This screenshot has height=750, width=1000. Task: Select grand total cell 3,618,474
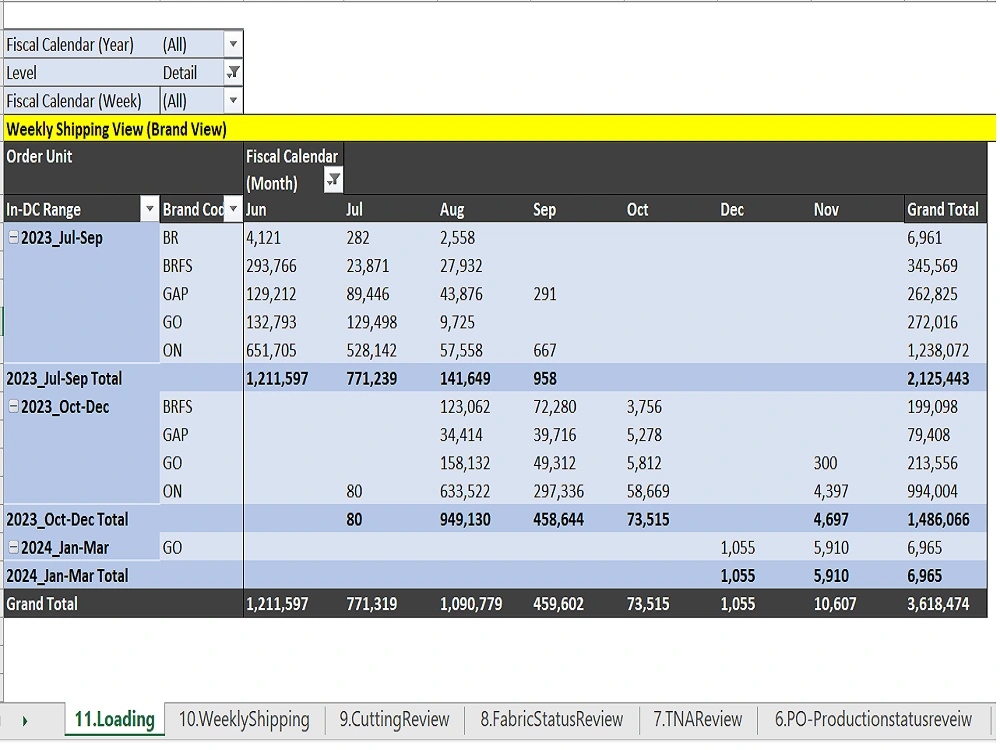click(x=946, y=603)
